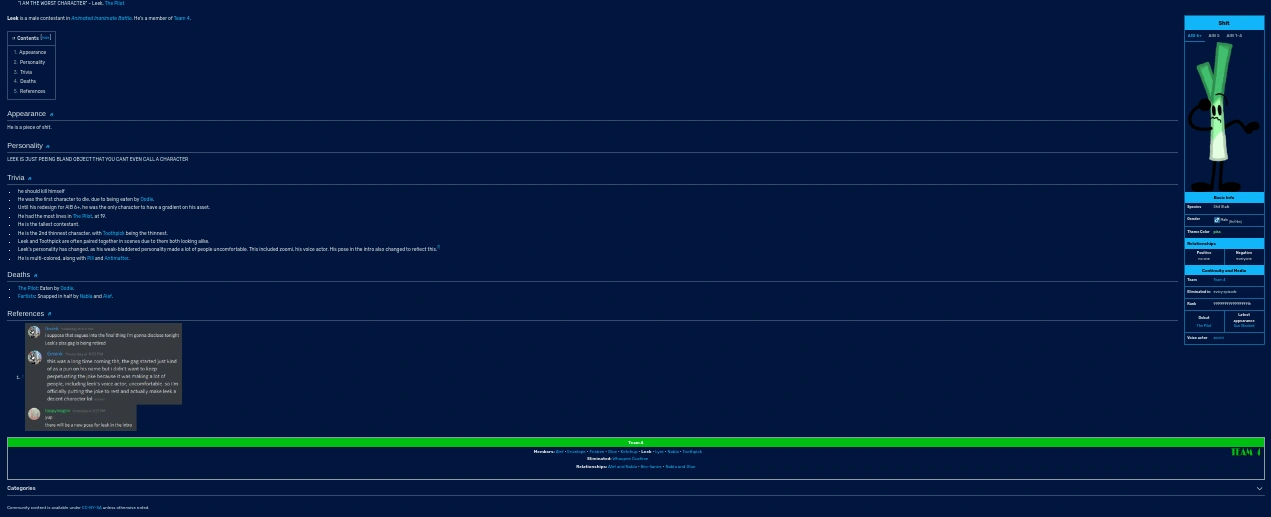Image resolution: width=1271 pixels, height=517 pixels.
Task: Click the Continuity and Media infobox header
Action: coord(1224,270)
